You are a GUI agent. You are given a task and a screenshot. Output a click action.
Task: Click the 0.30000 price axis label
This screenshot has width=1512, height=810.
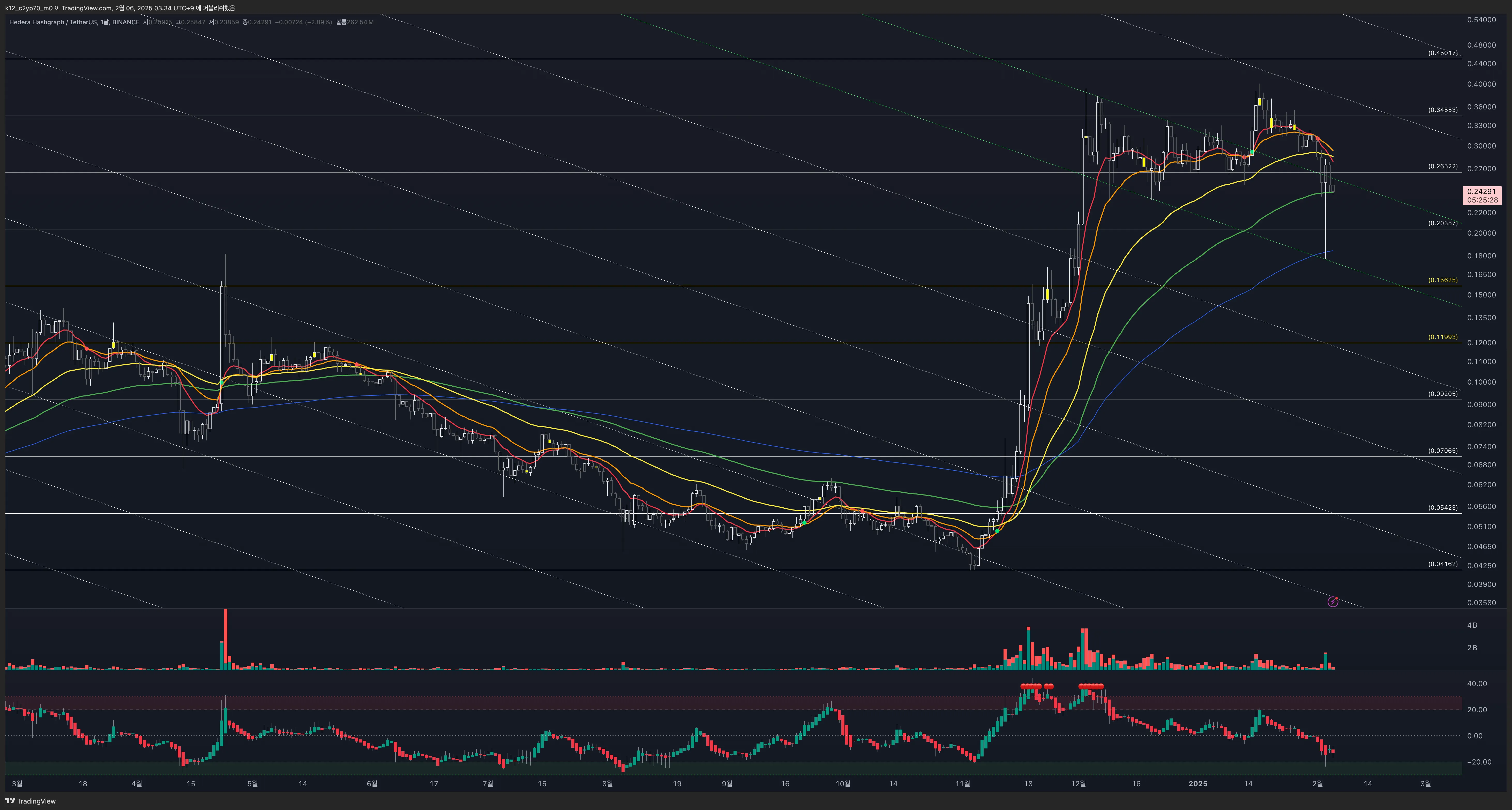click(1481, 146)
